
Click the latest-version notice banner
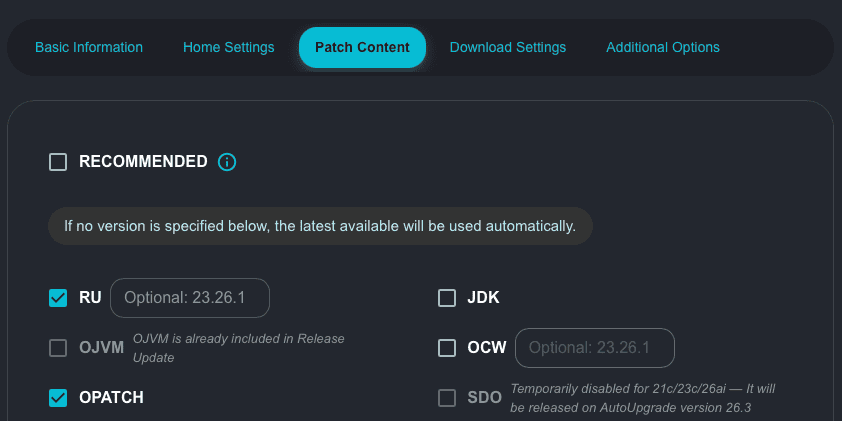[320, 226]
